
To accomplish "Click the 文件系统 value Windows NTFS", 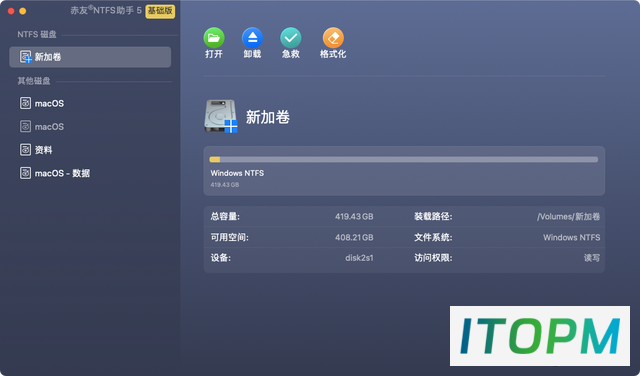I will pyautogui.click(x=571, y=237).
